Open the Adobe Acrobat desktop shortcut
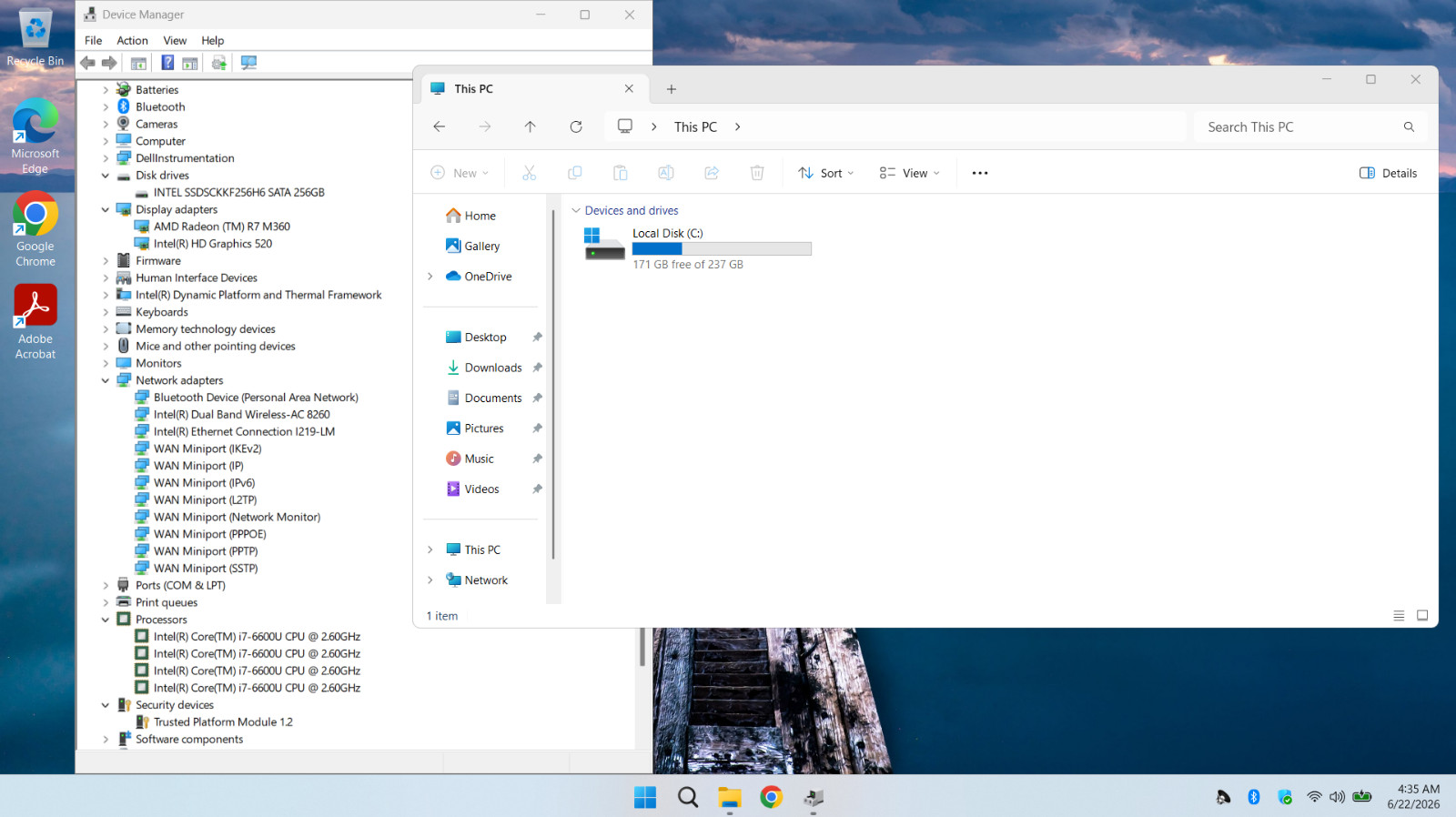This screenshot has width=1456, height=817. click(35, 322)
